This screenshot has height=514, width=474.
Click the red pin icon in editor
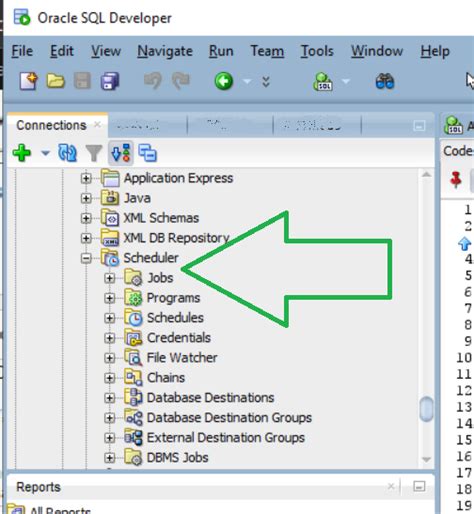point(456,179)
